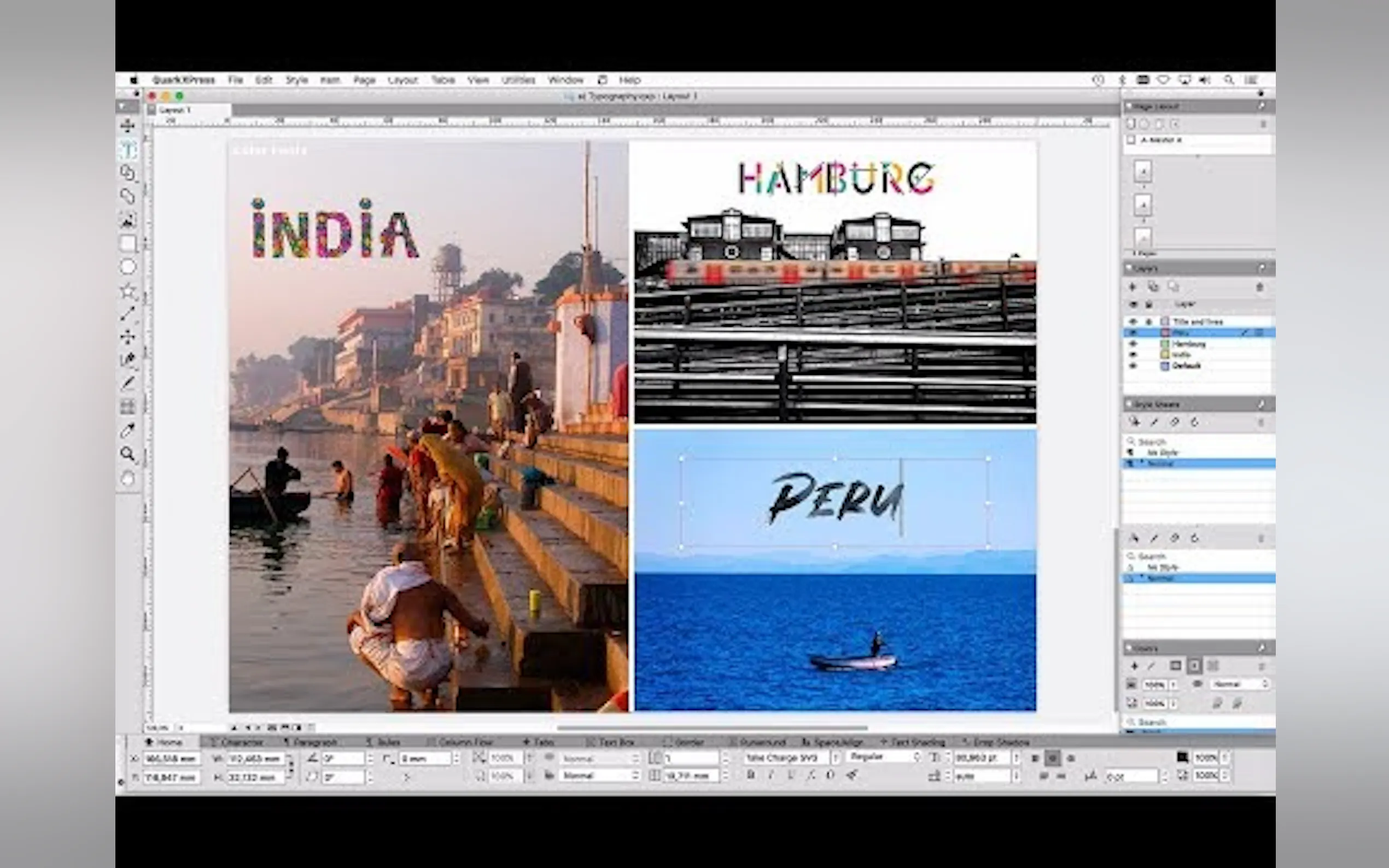
Task: Open the Utilities menu
Action: tap(518, 80)
